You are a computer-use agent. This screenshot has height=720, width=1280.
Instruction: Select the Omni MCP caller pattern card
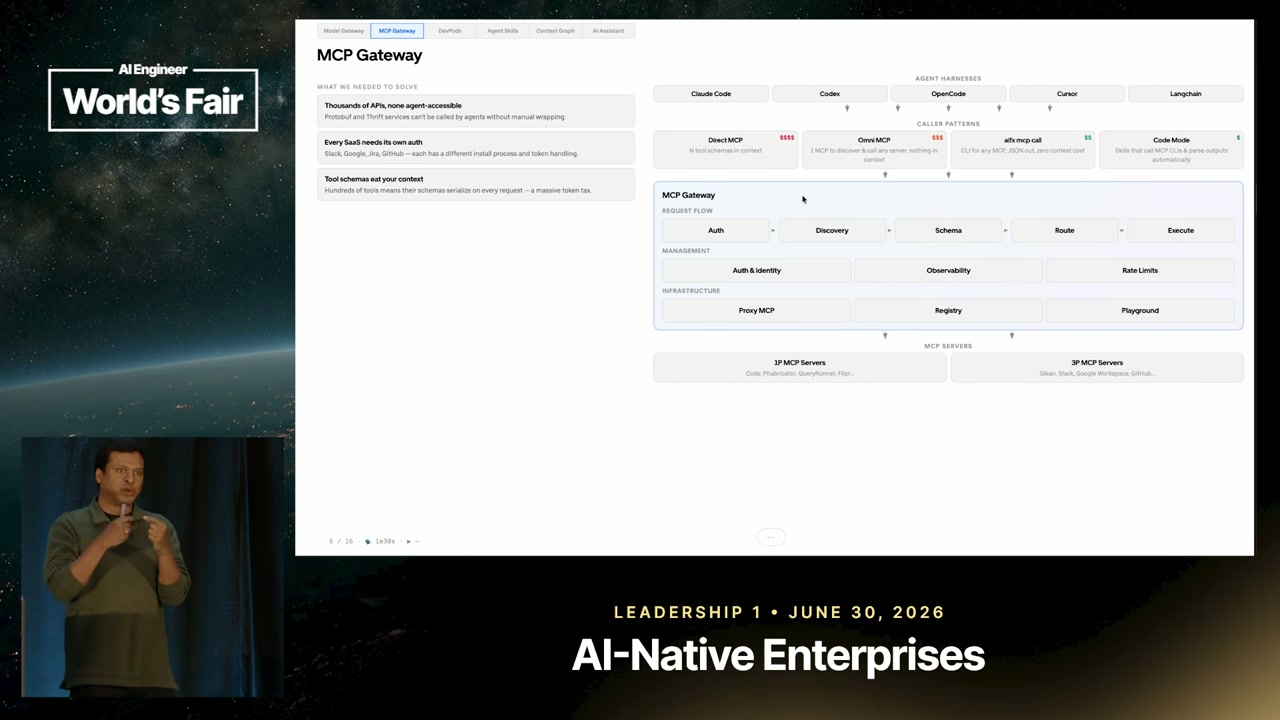[874, 148]
